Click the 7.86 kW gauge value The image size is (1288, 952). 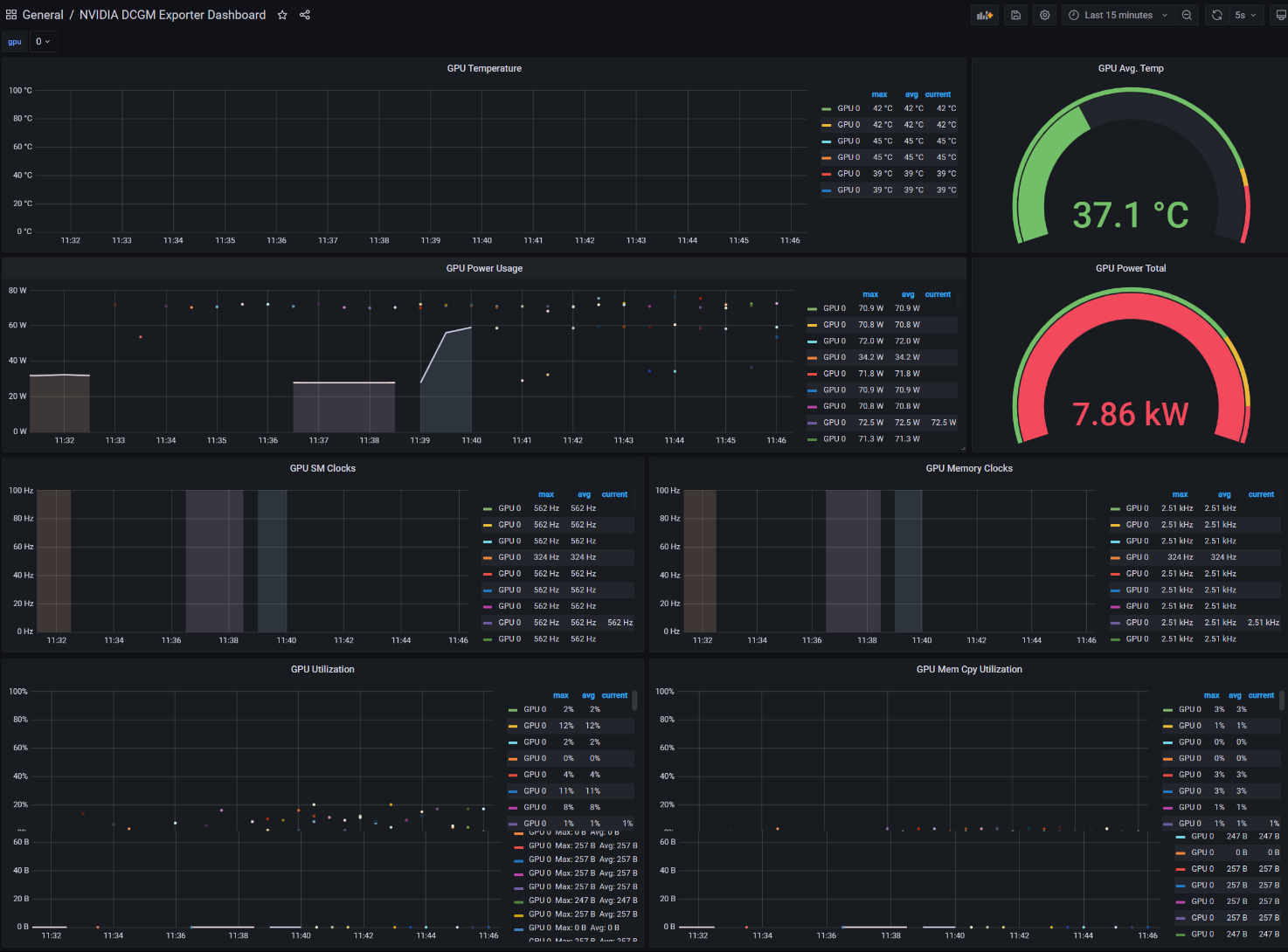[1131, 414]
